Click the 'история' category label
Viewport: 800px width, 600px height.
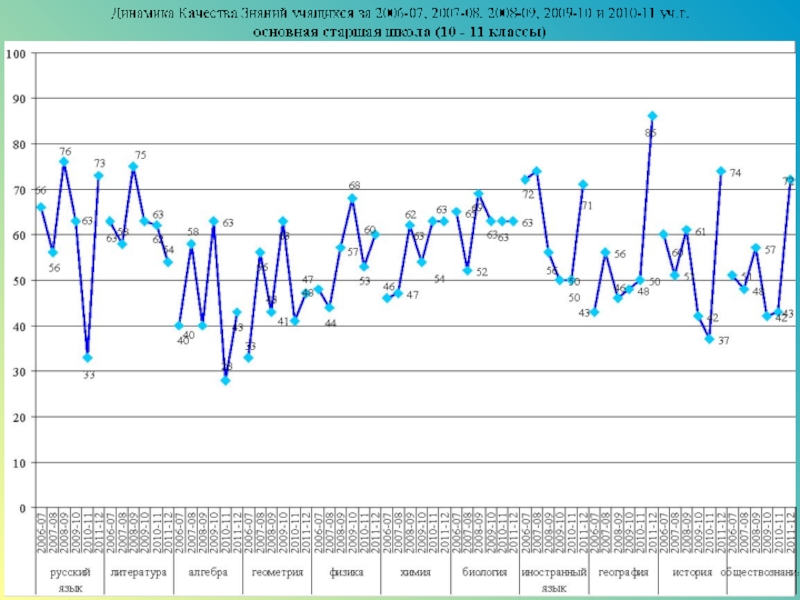(x=692, y=572)
